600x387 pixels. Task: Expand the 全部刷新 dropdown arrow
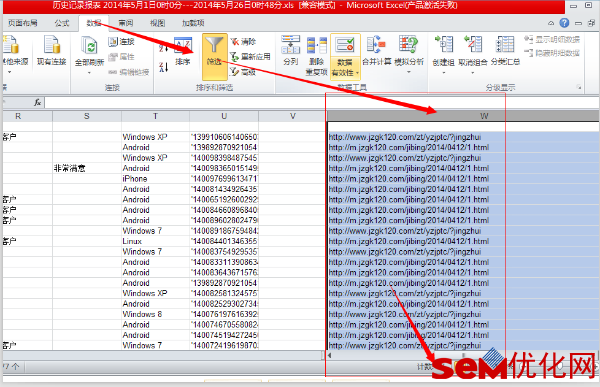89,72
